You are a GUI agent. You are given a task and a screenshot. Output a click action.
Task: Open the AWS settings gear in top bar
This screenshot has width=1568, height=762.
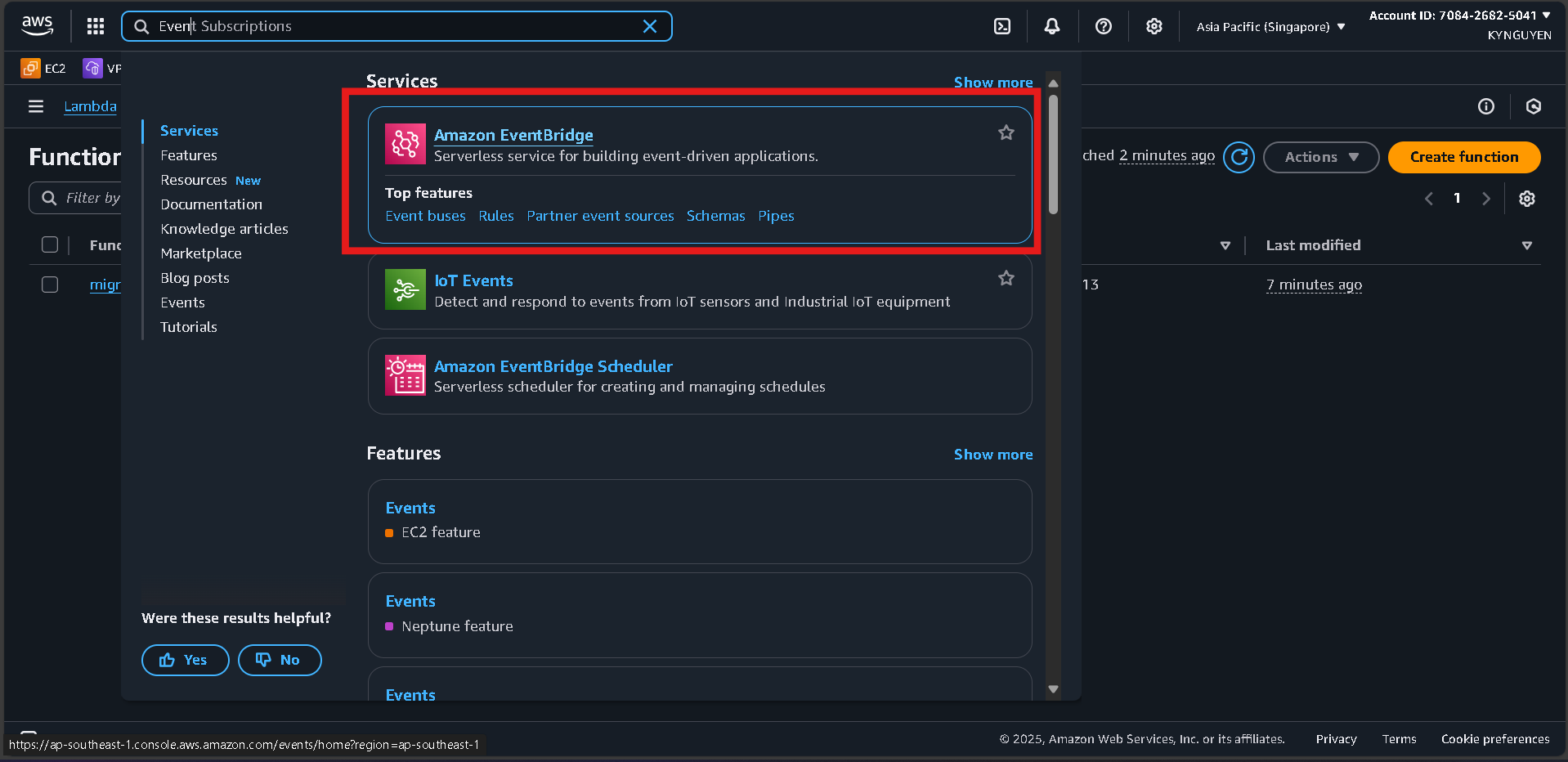(1154, 26)
